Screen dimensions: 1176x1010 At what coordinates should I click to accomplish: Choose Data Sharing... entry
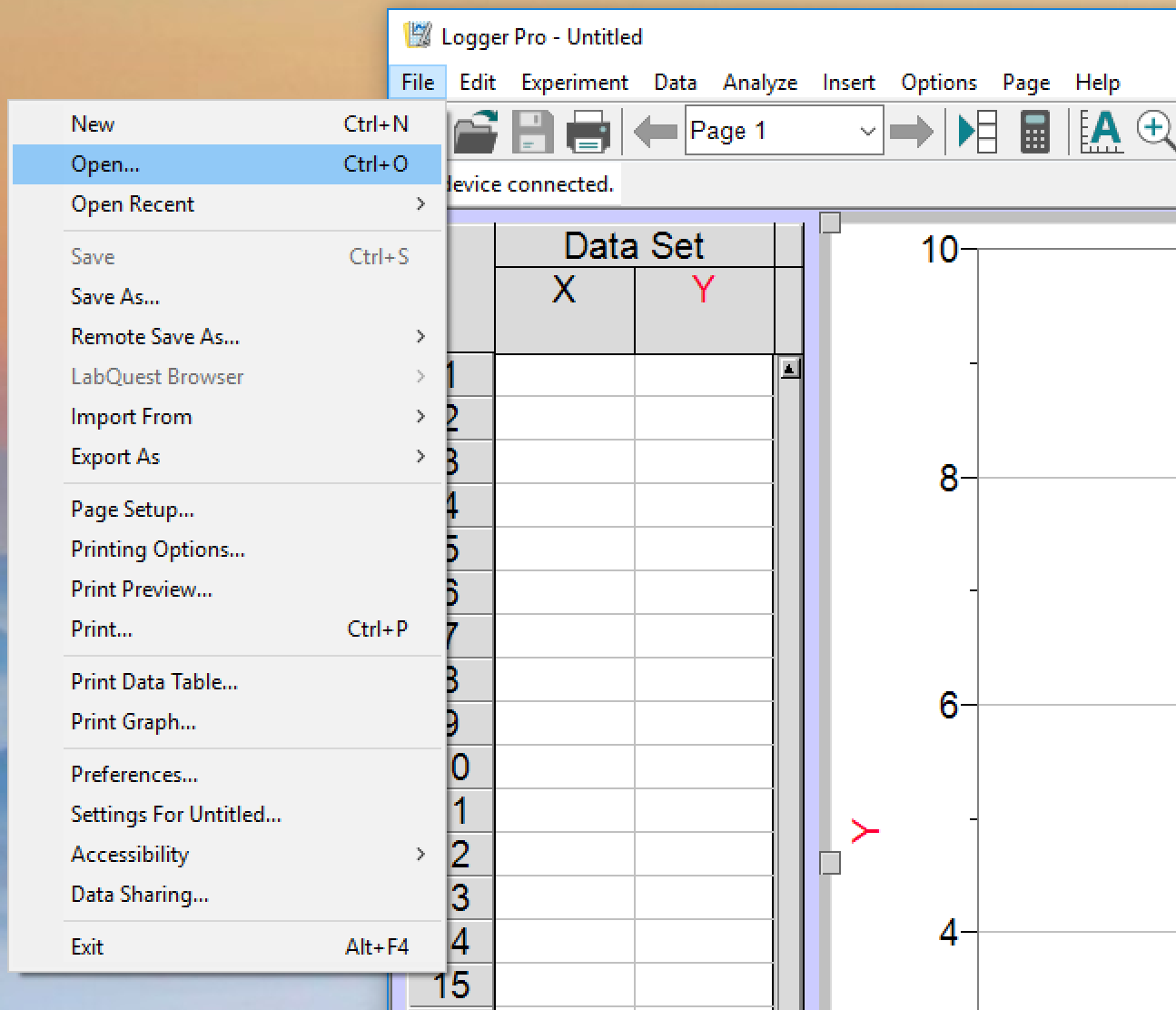tap(227, 895)
